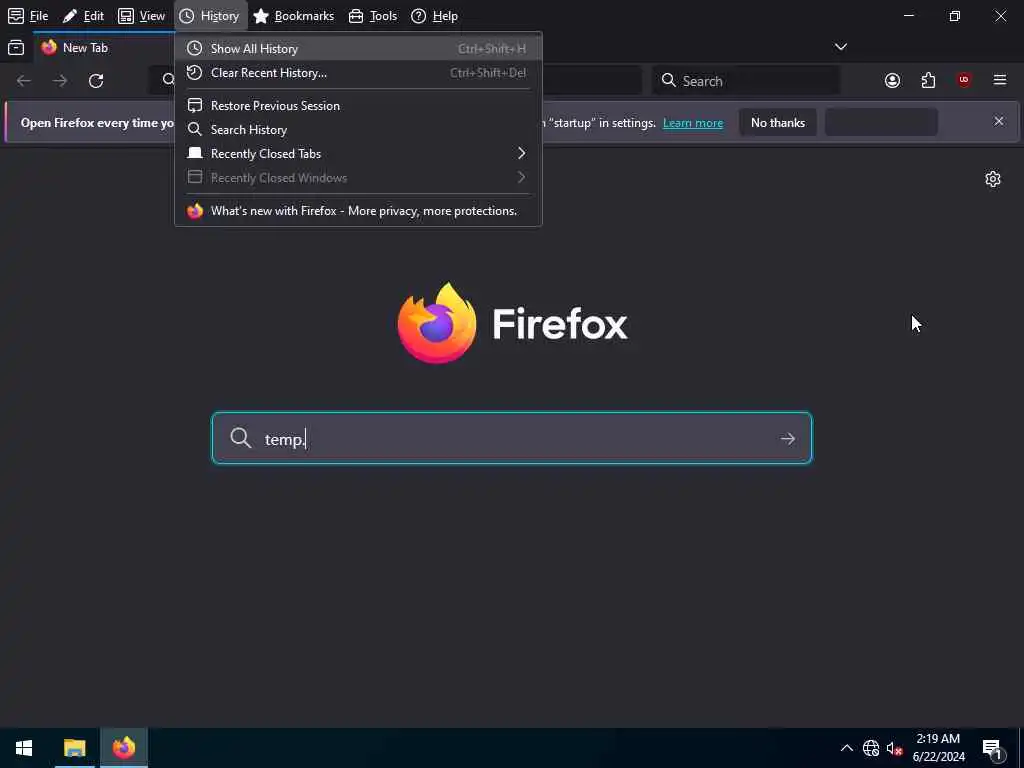Follow the Learn more link
Image resolution: width=1024 pixels, height=768 pixels.
point(693,123)
